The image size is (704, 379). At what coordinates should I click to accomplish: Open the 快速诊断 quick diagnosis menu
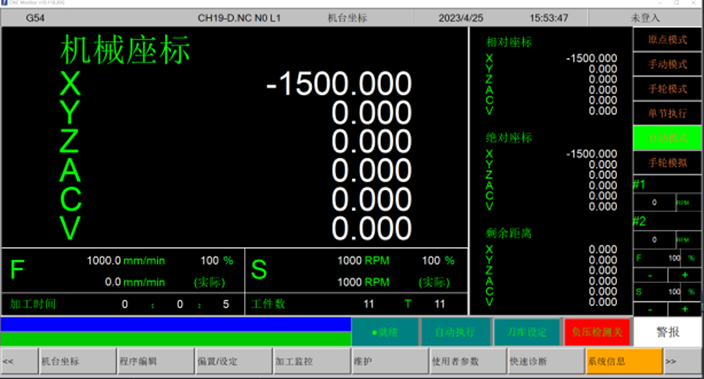(x=546, y=361)
